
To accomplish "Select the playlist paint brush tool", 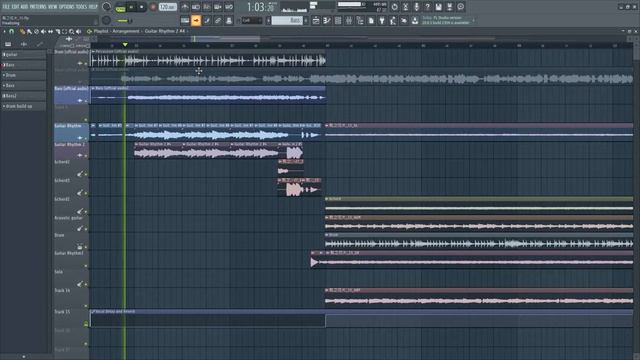I will (x=29, y=31).
